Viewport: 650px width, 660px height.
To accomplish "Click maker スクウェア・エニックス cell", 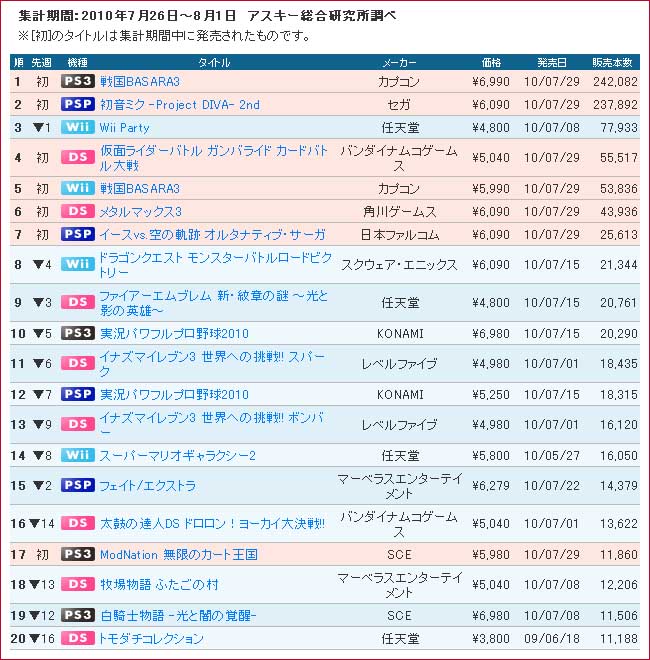I will click(399, 265).
